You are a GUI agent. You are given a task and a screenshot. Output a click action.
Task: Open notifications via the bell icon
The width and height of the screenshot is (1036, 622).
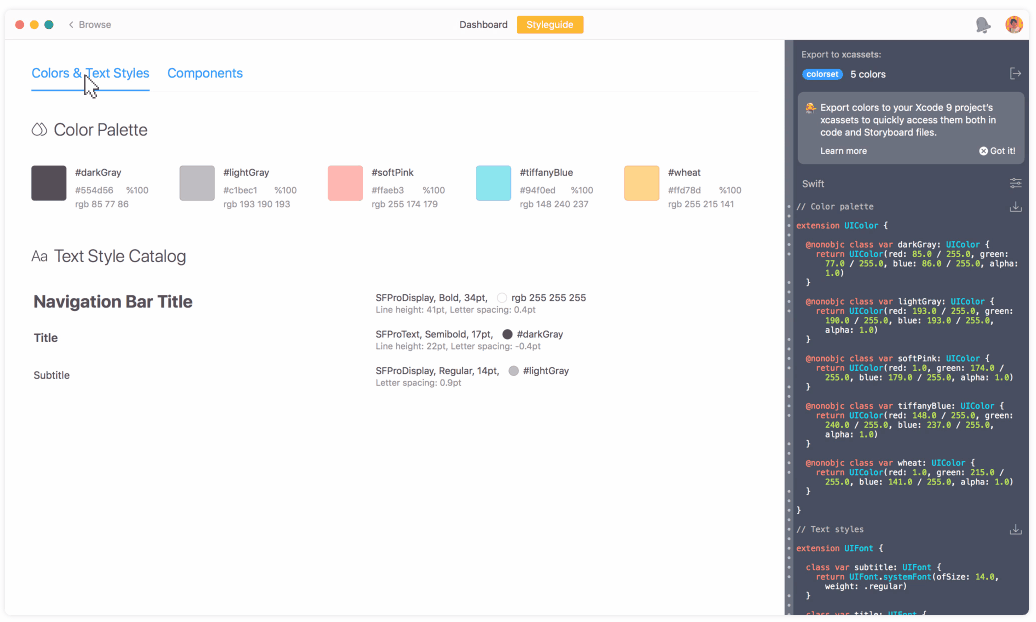pyautogui.click(x=982, y=24)
